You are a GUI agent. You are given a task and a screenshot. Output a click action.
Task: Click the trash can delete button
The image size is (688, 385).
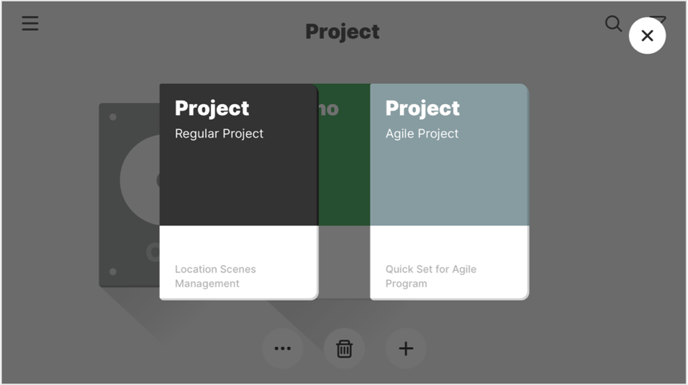click(344, 349)
